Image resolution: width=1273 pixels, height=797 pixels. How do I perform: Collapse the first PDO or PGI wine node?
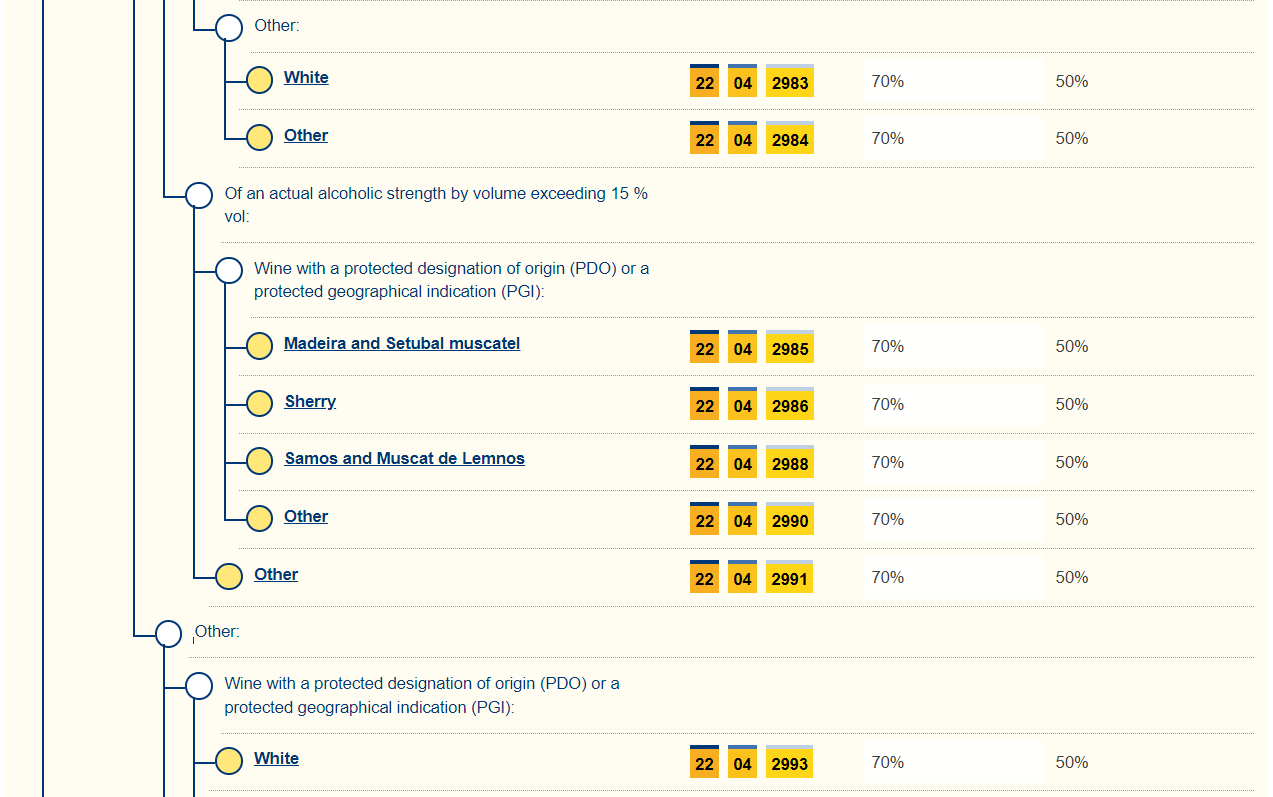coord(229,270)
